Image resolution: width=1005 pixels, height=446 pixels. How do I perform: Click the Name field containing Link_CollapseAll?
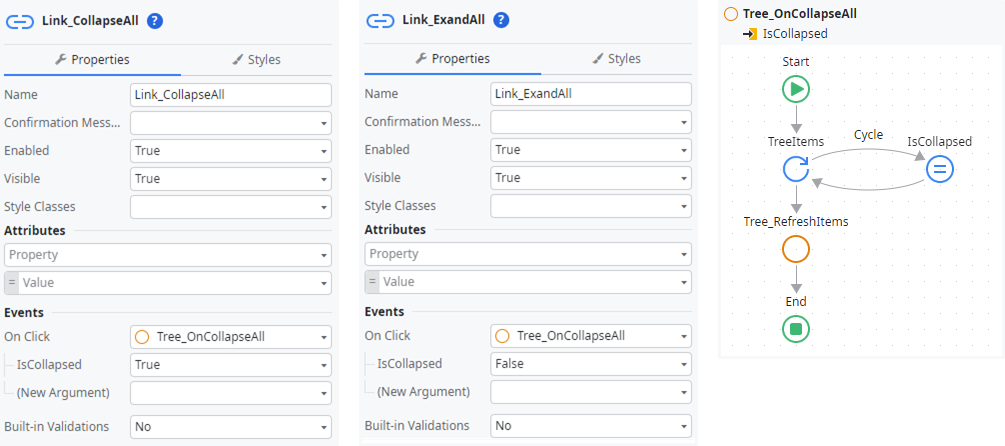coord(230,95)
